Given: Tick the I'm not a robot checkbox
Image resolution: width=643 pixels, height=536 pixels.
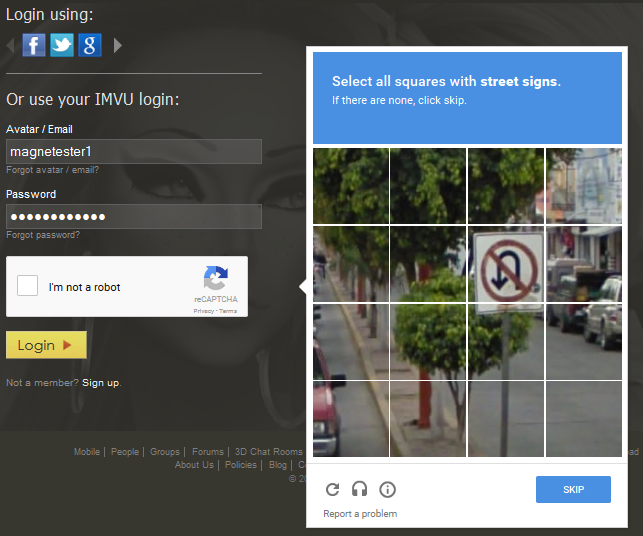Looking at the screenshot, I should [x=30, y=286].
